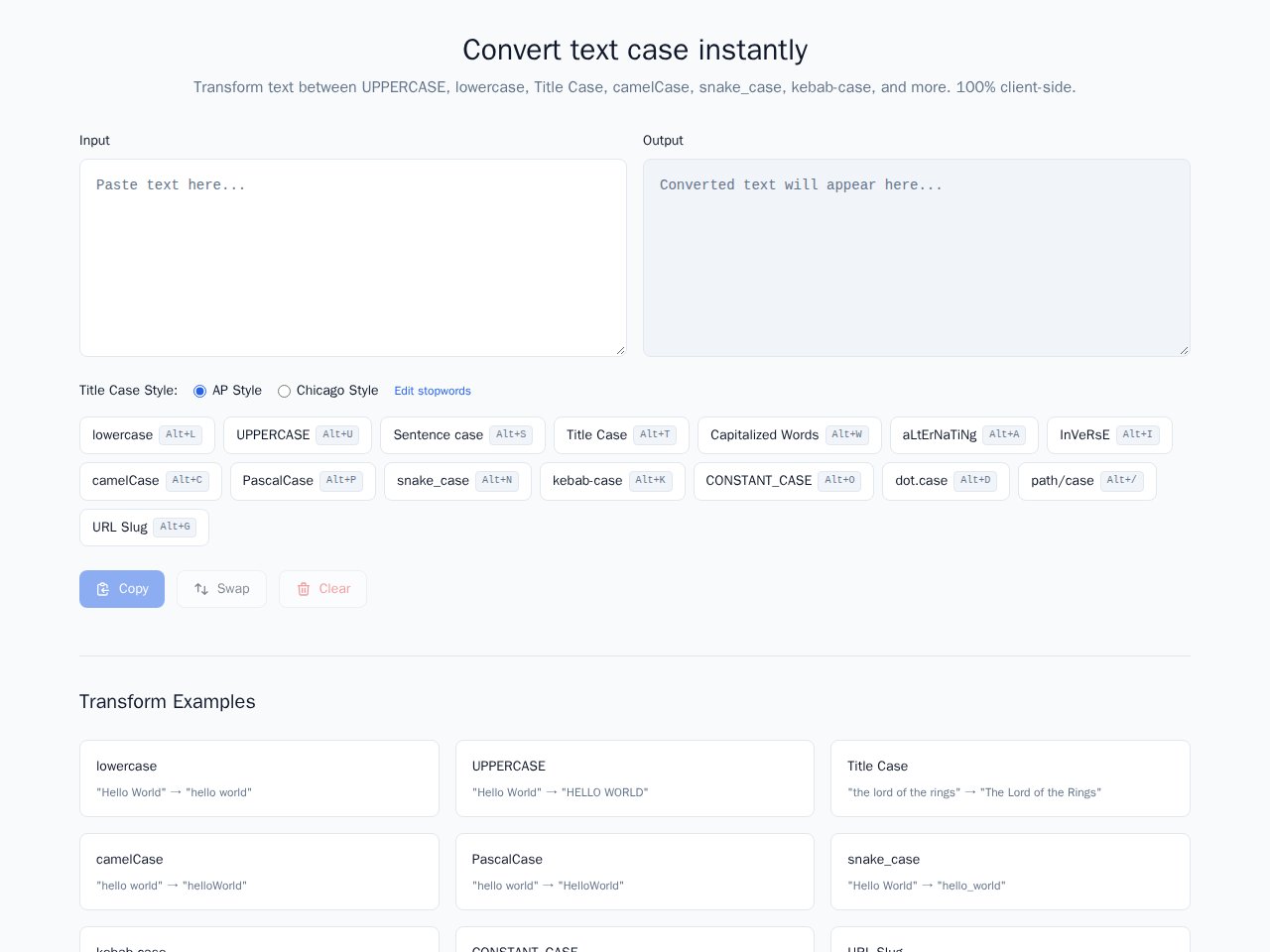Apply snake_case conversion
The width and height of the screenshot is (1270, 952).
[x=457, y=481]
